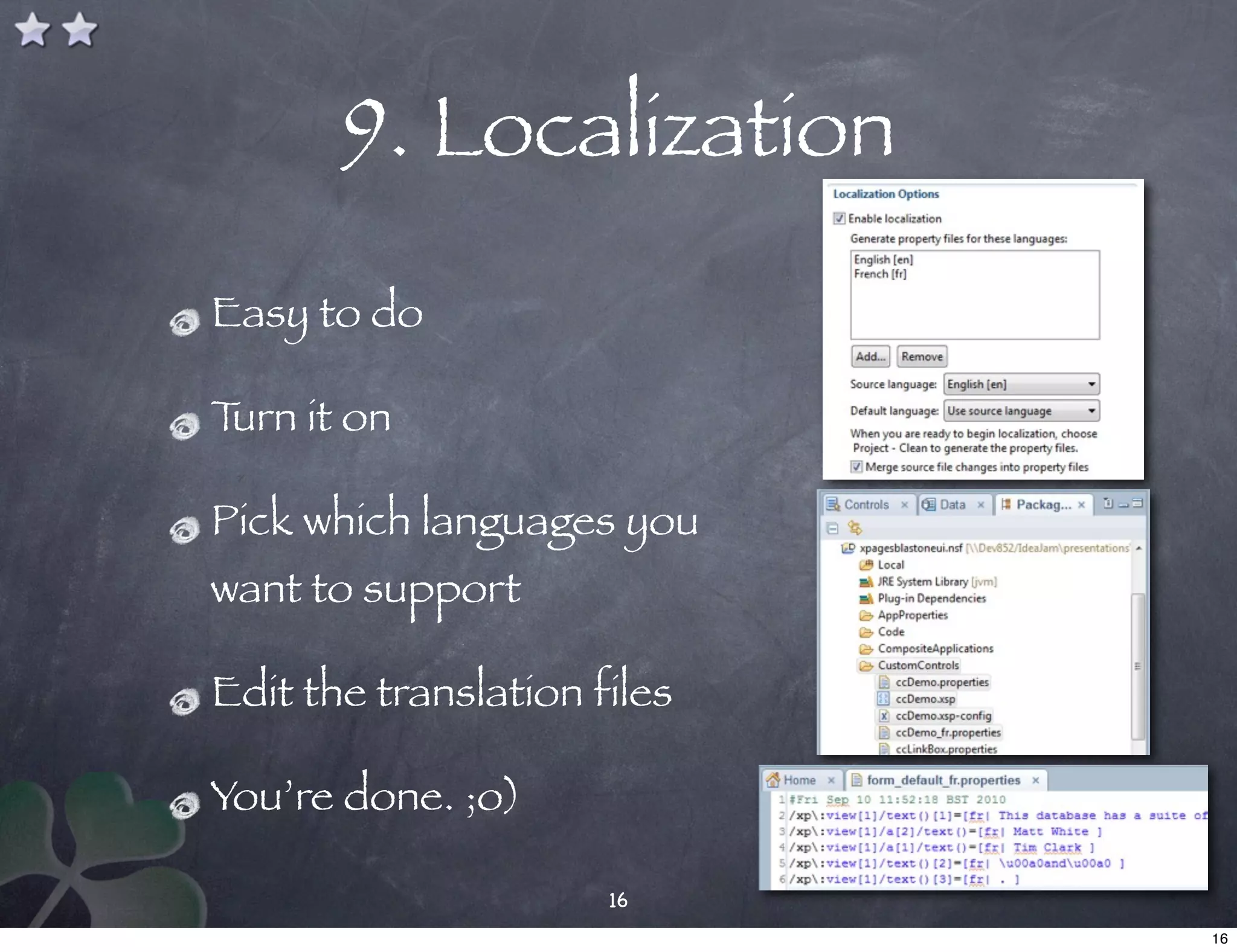1237x952 pixels.
Task: Click the scroll-up arrow in Package Explorer
Action: pyautogui.click(x=1139, y=548)
